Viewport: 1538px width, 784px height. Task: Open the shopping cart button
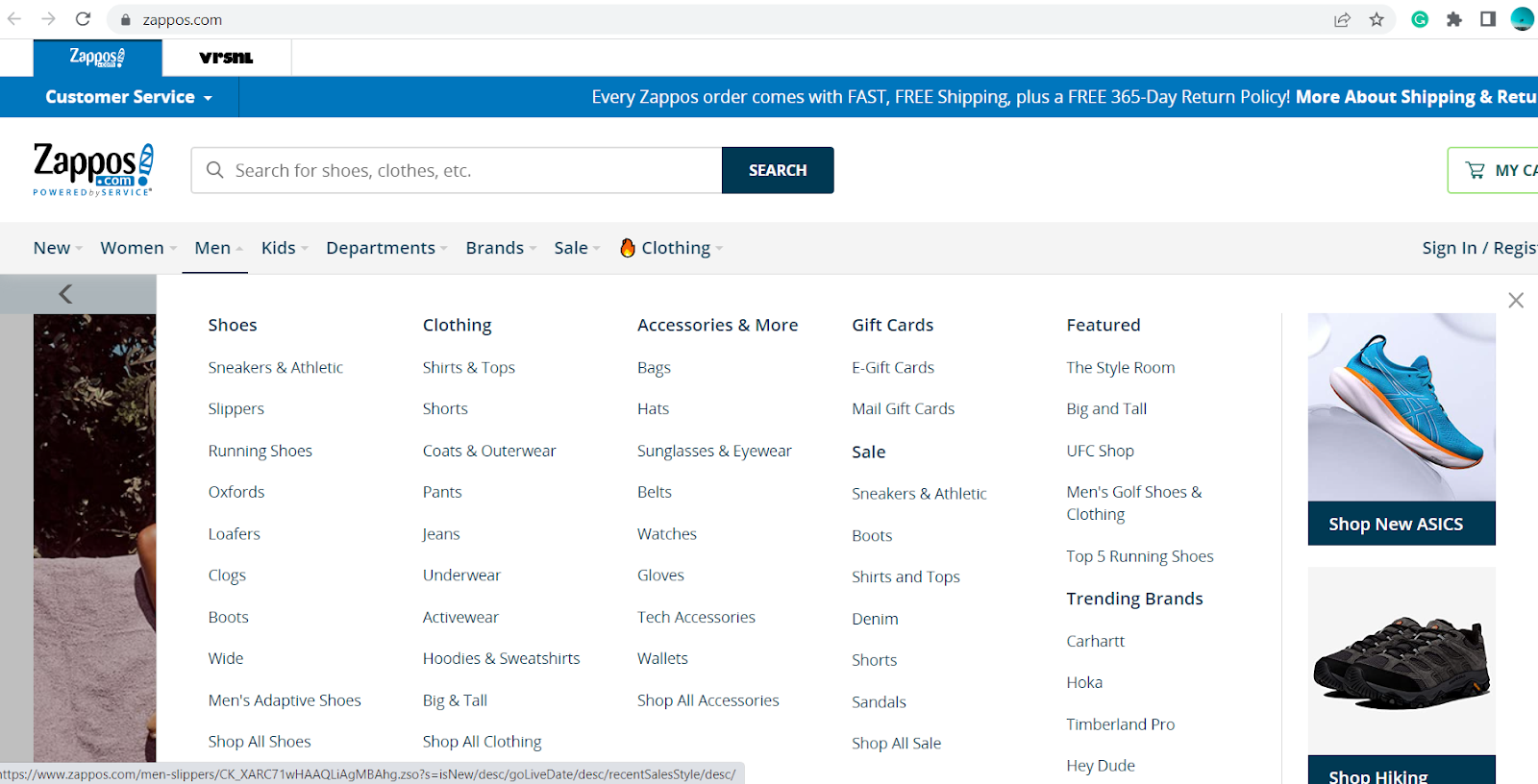[x=1493, y=170]
